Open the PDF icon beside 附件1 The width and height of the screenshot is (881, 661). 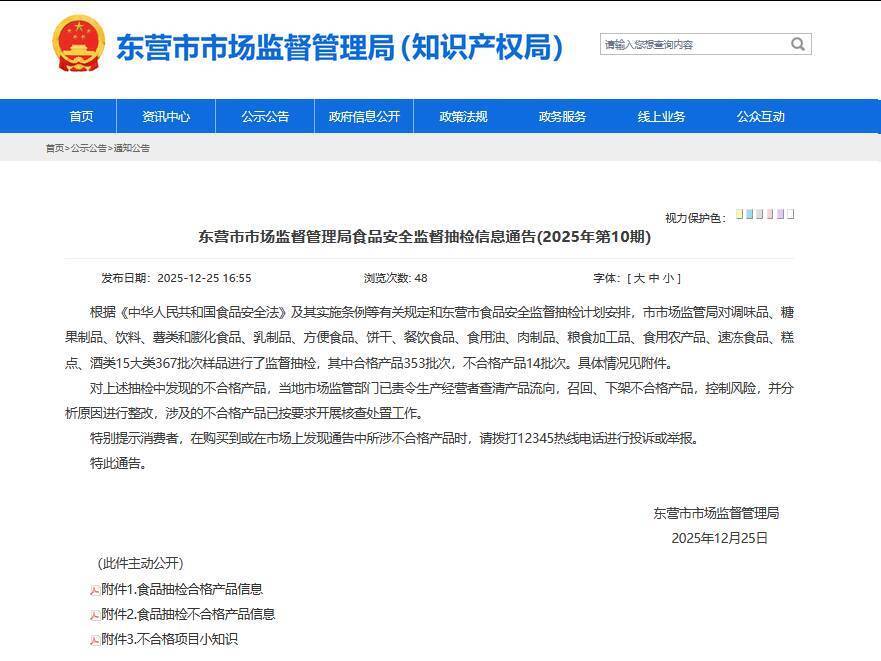tap(94, 589)
